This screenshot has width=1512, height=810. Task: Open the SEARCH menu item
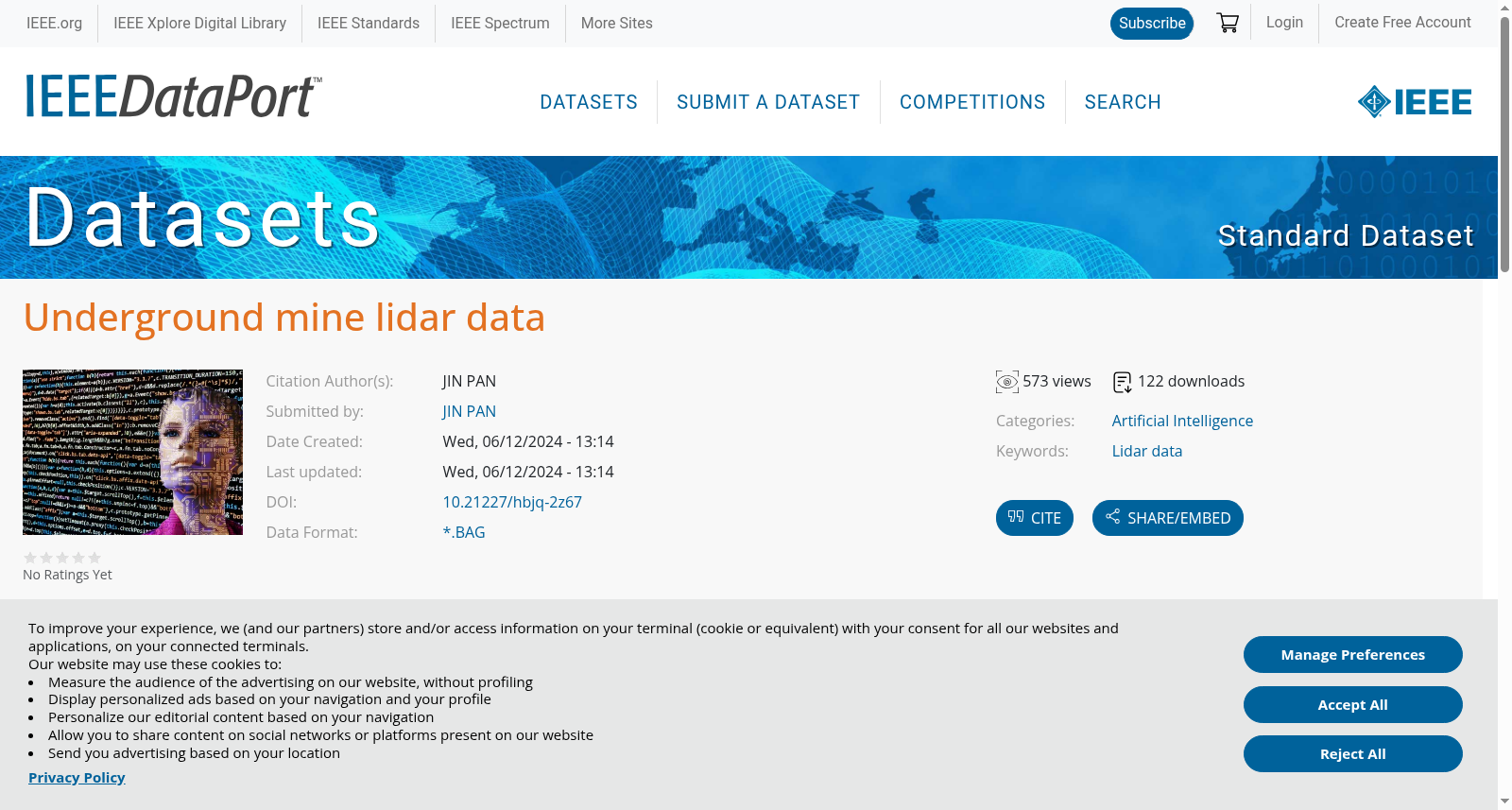click(1123, 102)
